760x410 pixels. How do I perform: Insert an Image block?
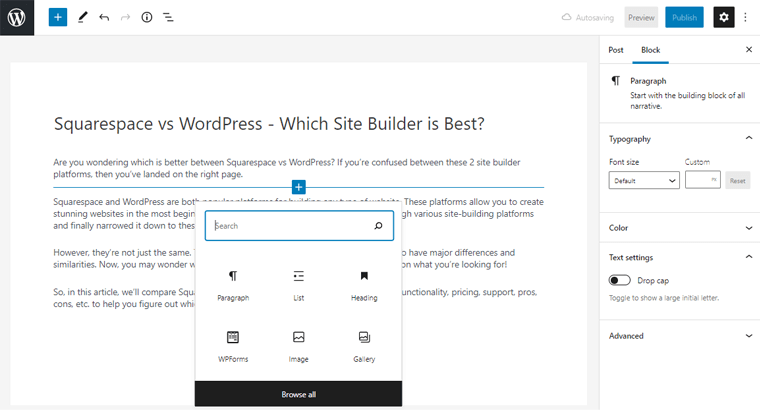(x=299, y=347)
